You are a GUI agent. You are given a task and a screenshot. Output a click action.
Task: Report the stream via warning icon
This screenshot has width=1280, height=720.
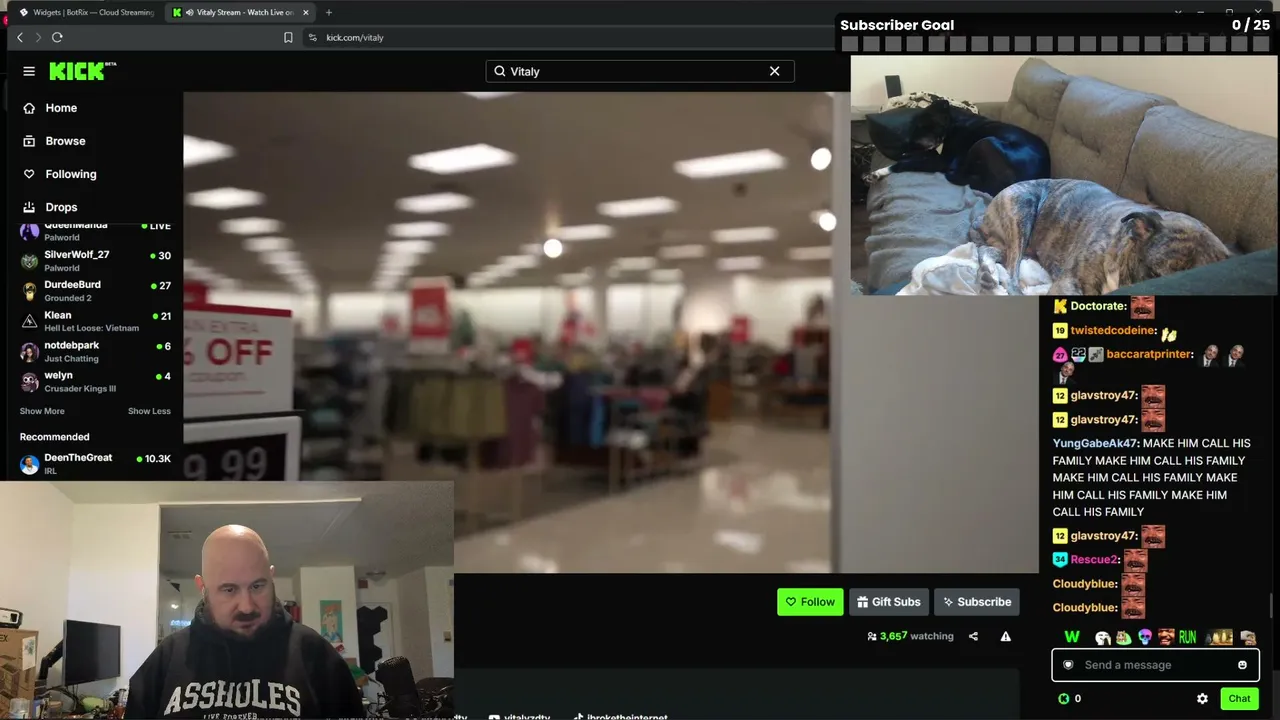coord(1006,636)
